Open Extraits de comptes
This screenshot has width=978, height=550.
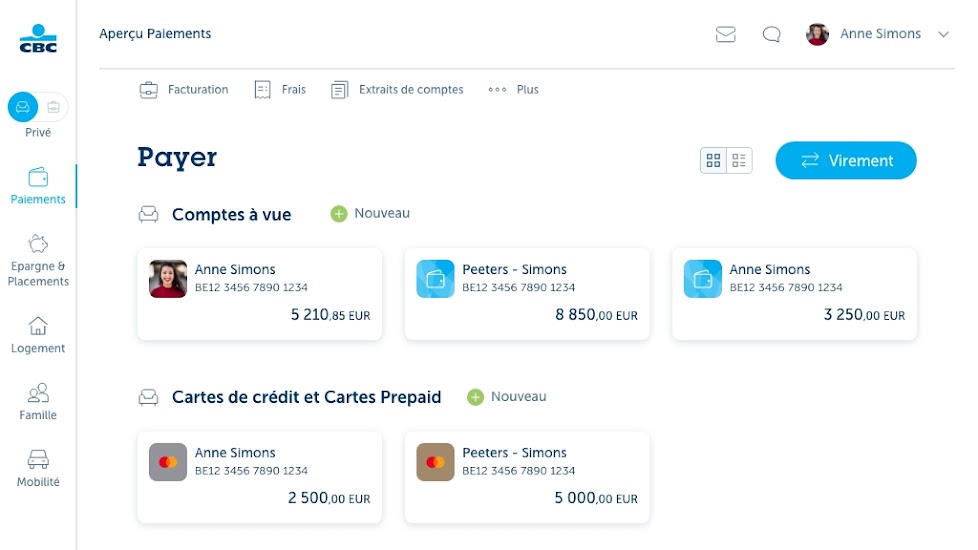397,90
